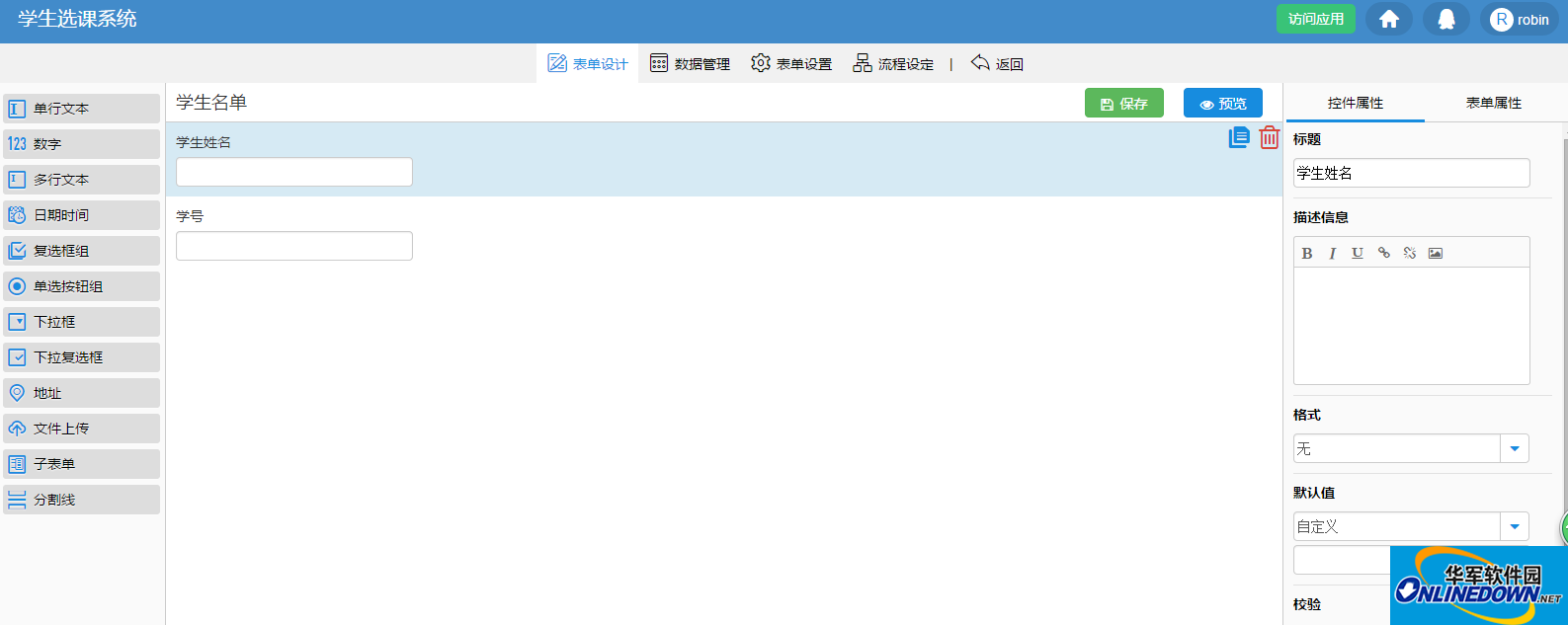Switch to 表单属性 tab
Viewport: 1568px width, 625px height.
(x=1493, y=103)
